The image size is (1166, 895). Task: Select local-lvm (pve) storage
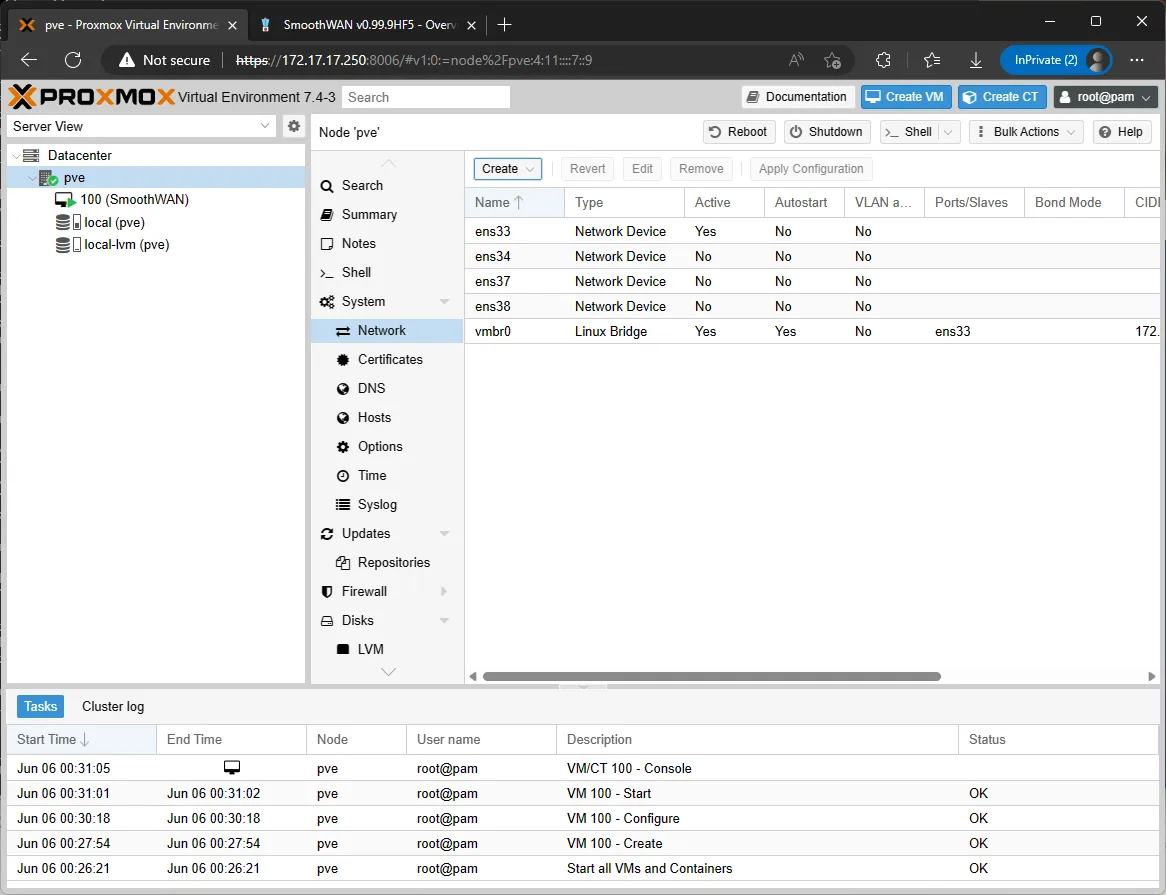click(x=126, y=245)
